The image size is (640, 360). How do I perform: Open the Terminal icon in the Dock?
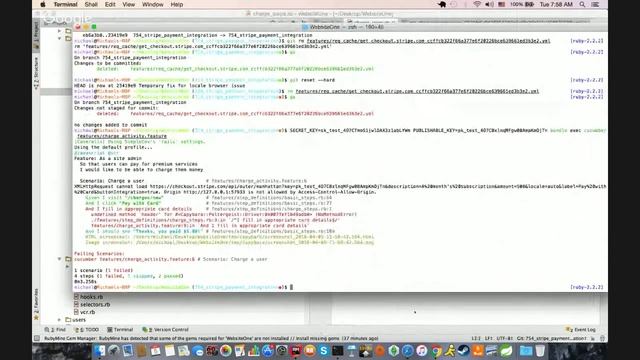point(338,351)
